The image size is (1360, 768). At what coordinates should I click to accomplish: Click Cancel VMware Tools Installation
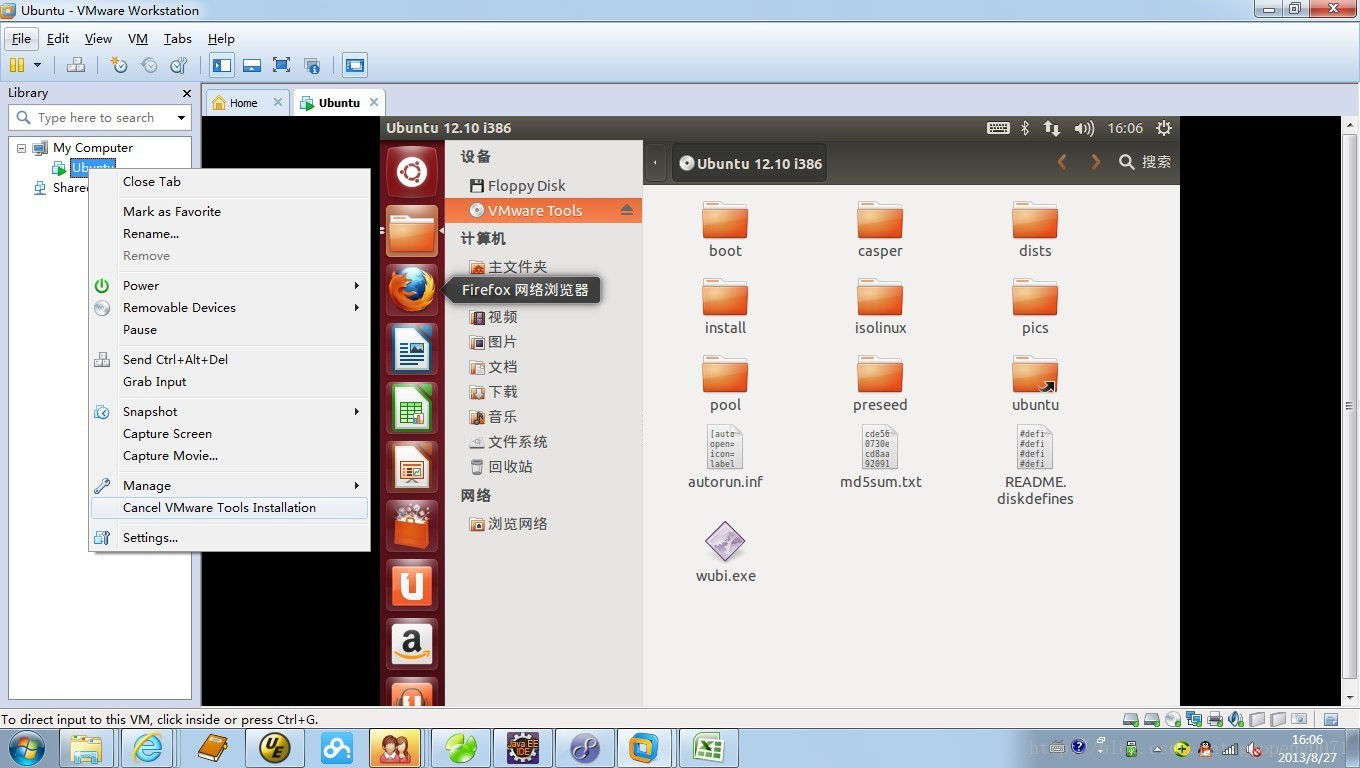230,507
